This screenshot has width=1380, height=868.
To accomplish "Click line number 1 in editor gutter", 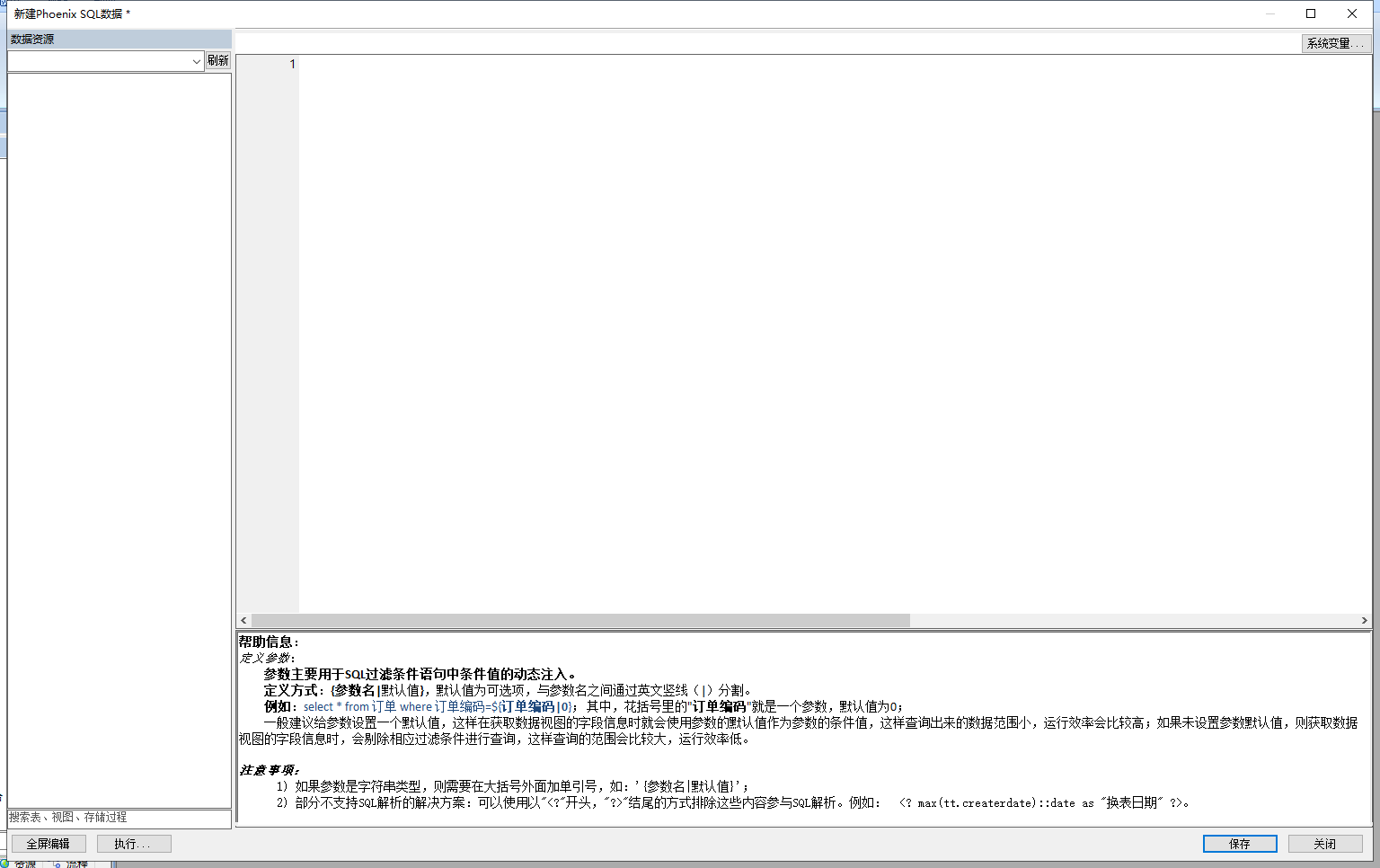I will coord(292,64).
